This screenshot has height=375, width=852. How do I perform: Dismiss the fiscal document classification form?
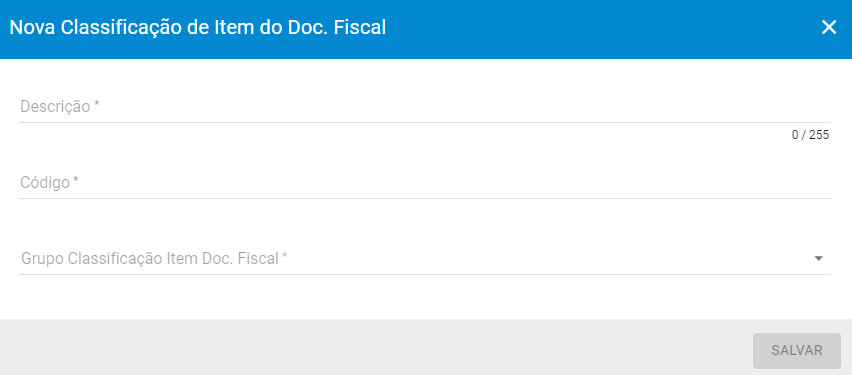[x=829, y=28]
